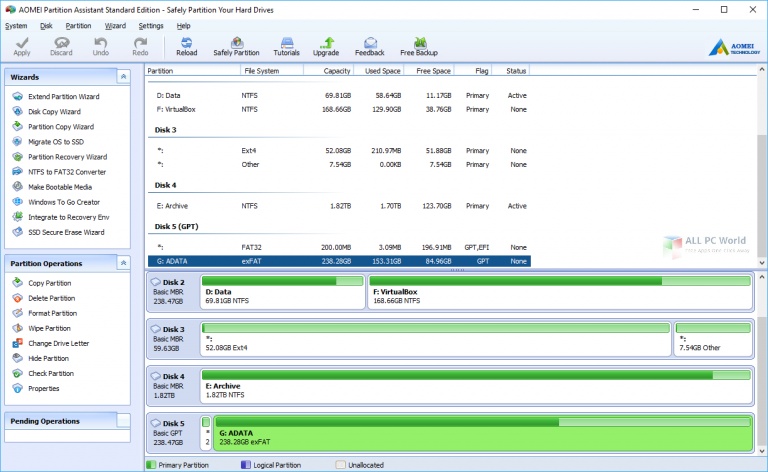768x472 pixels.
Task: Select the Disk 5 Basic GPT header
Action: pos(172,433)
